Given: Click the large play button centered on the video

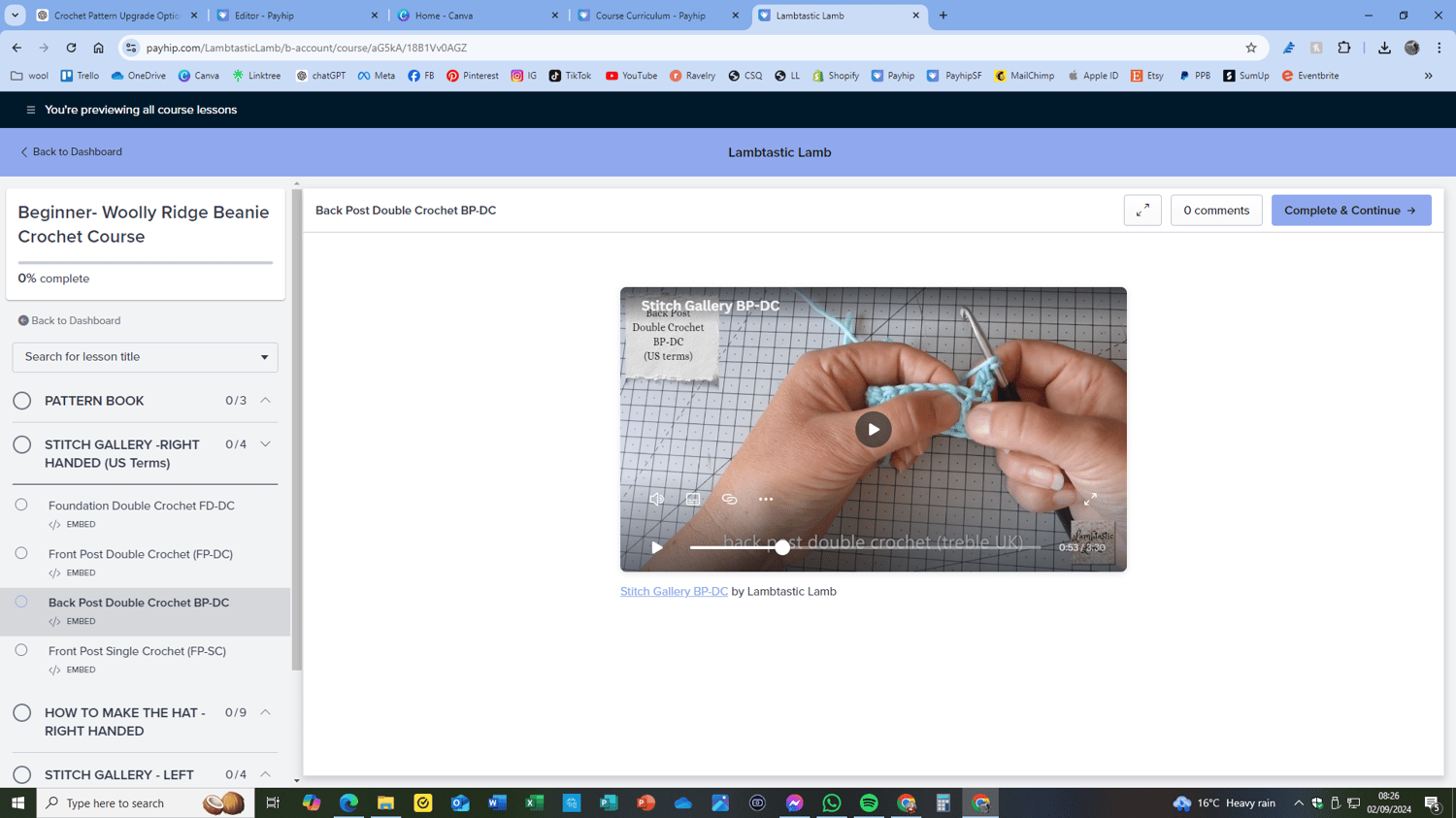Looking at the screenshot, I should pyautogui.click(x=874, y=429).
